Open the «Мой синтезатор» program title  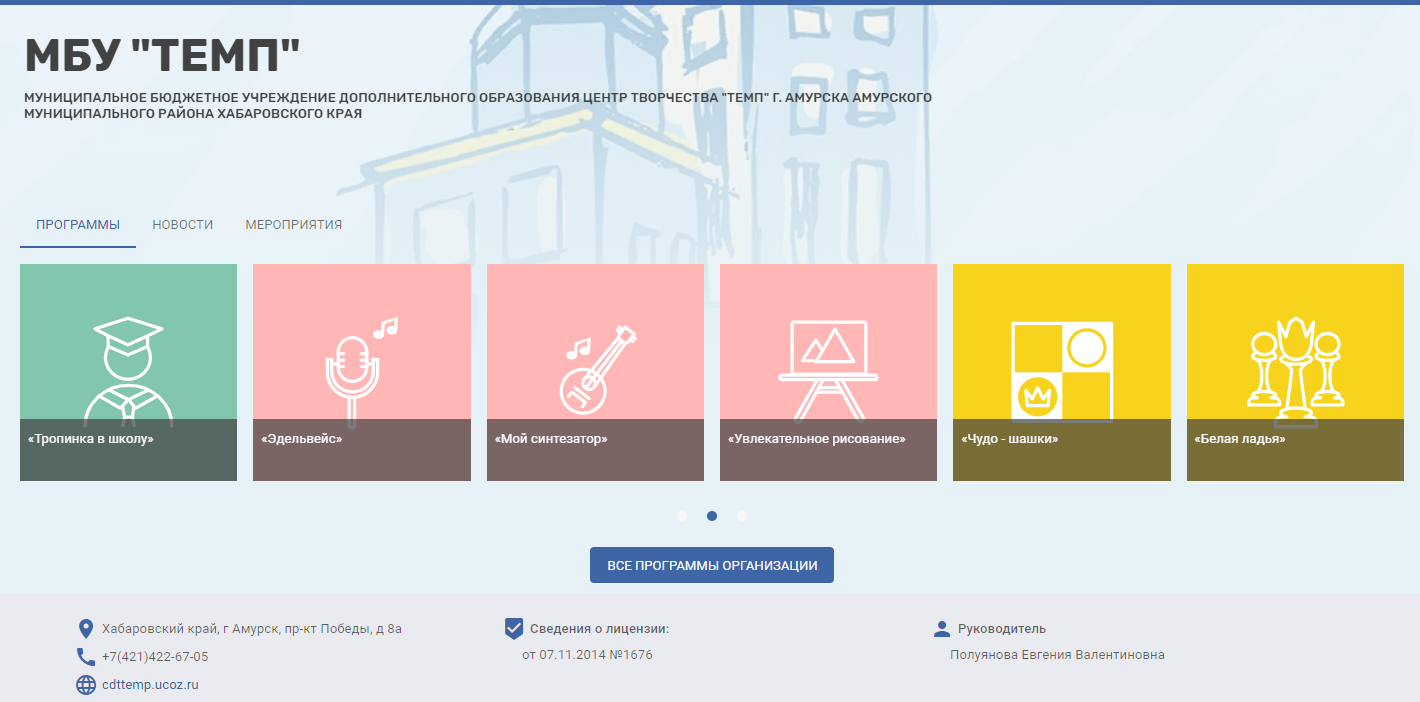(551, 439)
